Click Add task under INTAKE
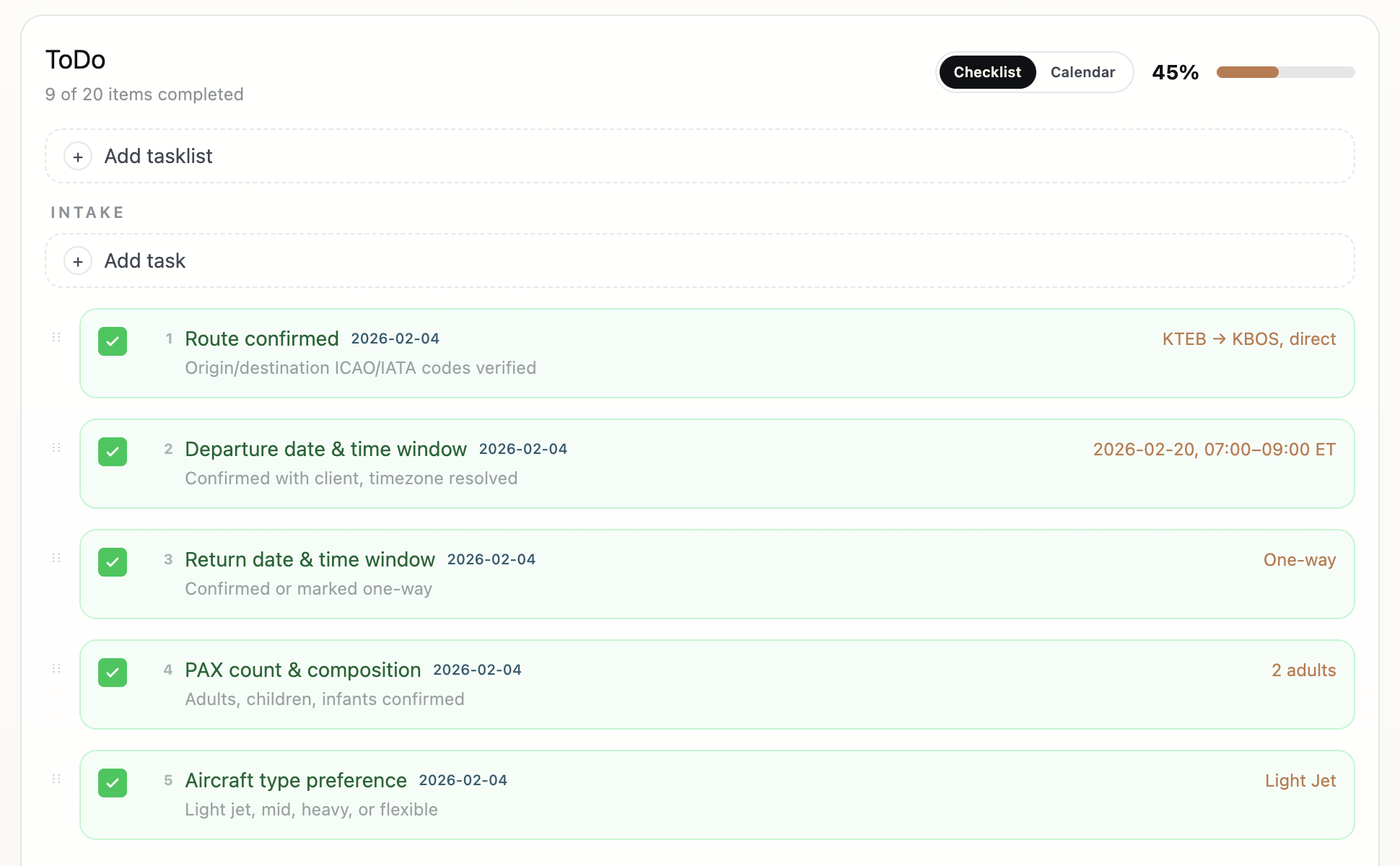The height and width of the screenshot is (866, 1400). 145,261
